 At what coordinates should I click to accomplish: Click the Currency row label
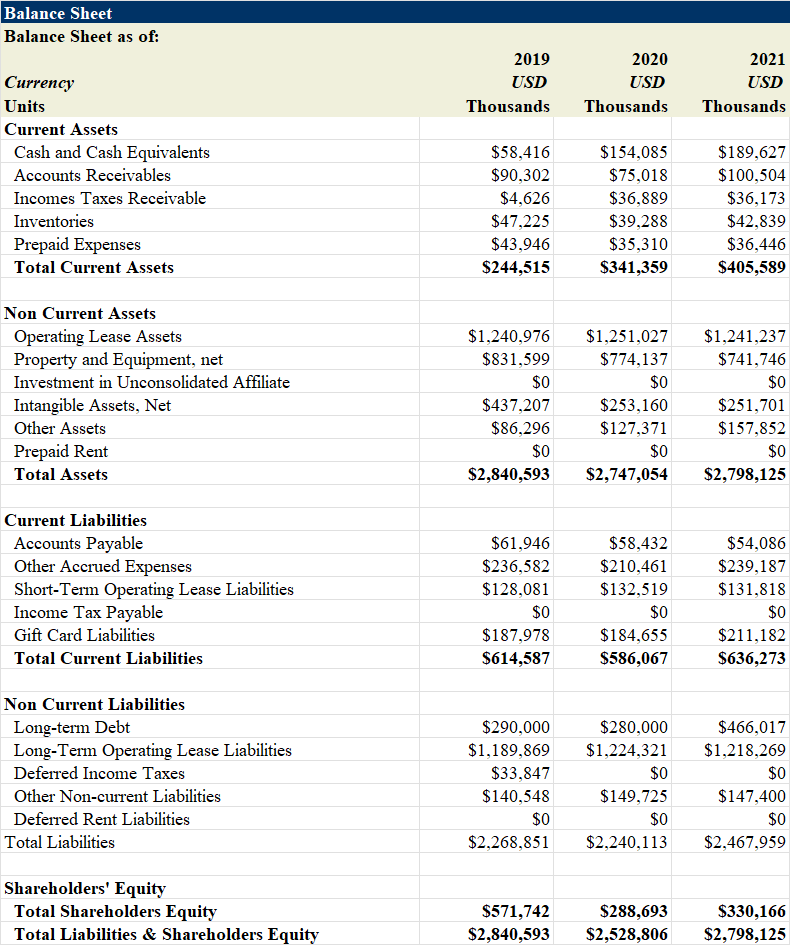(39, 83)
